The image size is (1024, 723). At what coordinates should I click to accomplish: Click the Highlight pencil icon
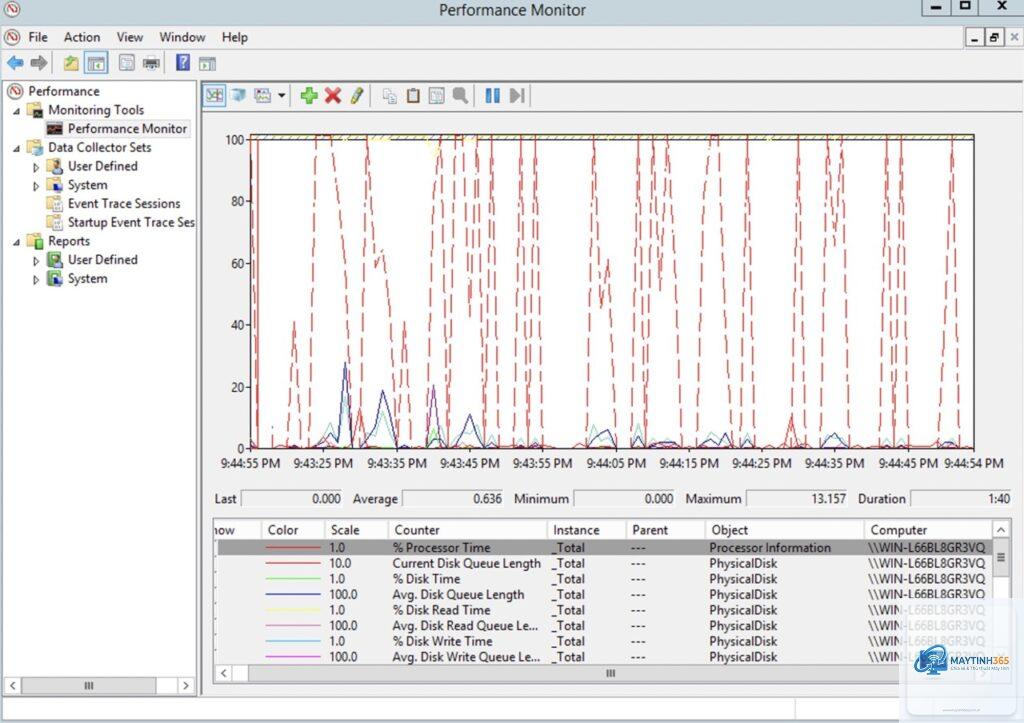point(357,96)
